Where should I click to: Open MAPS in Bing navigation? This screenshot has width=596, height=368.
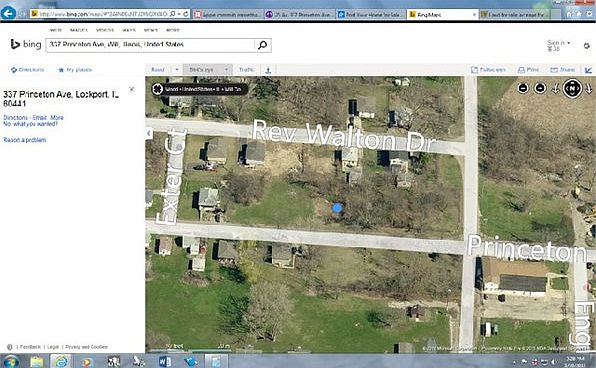(x=129, y=30)
